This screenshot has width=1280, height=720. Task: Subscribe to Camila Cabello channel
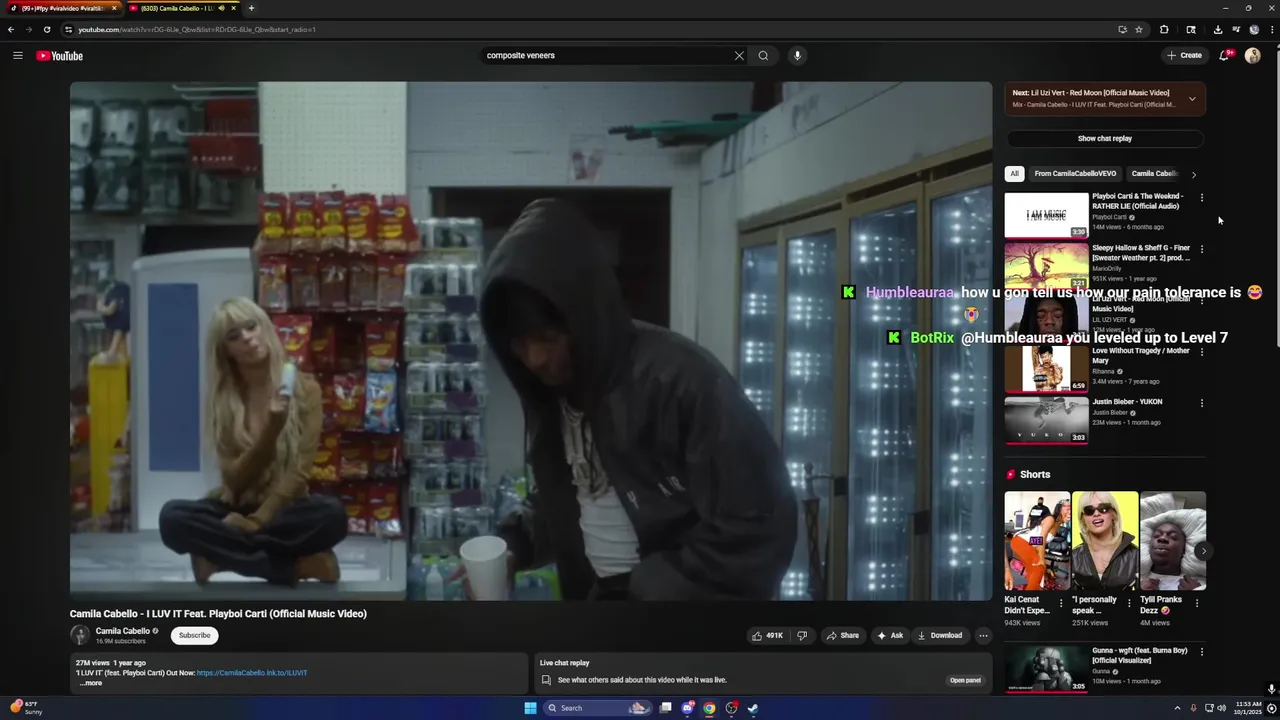tap(194, 635)
